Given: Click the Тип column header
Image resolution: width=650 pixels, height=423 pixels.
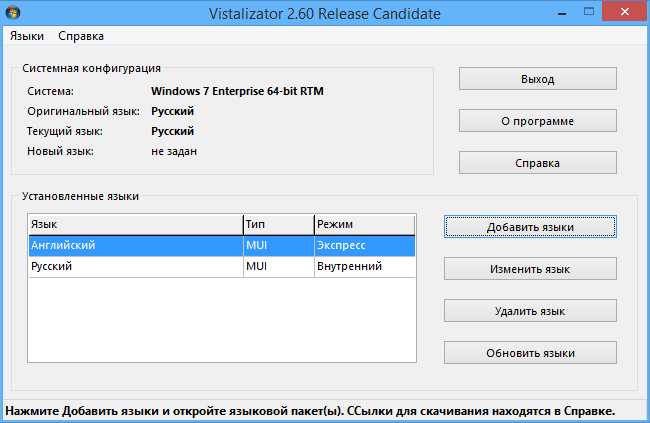Looking at the screenshot, I should tap(277, 224).
